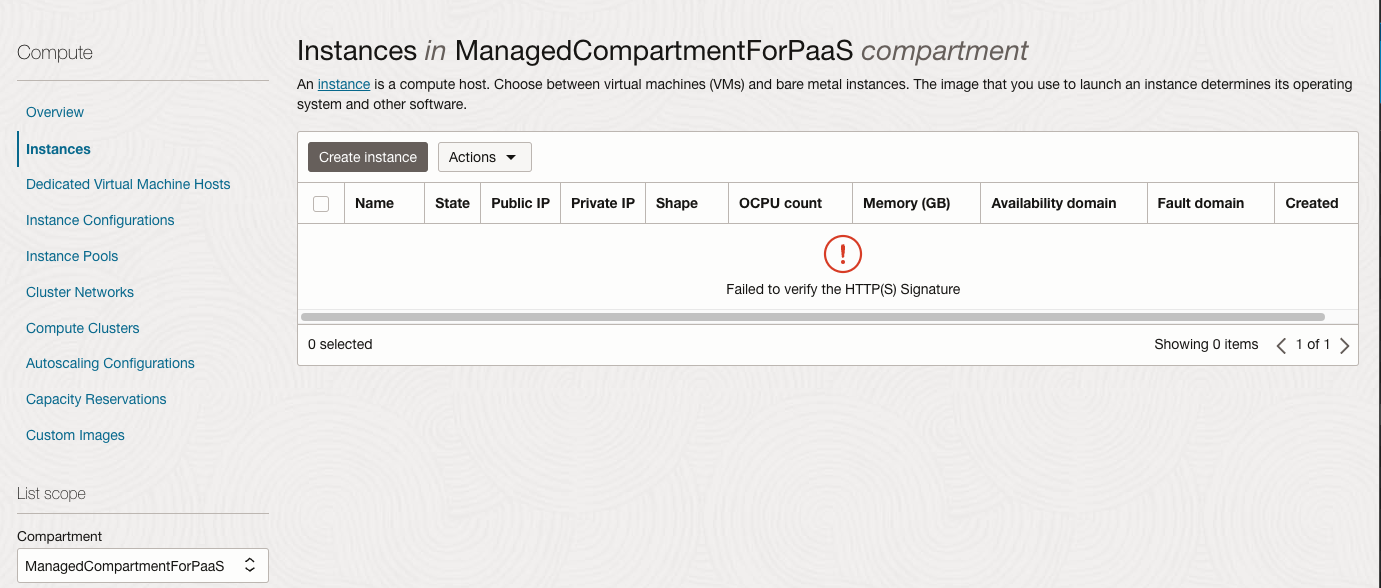Go to Cluster Networks
This screenshot has width=1381, height=588.
(x=80, y=292)
